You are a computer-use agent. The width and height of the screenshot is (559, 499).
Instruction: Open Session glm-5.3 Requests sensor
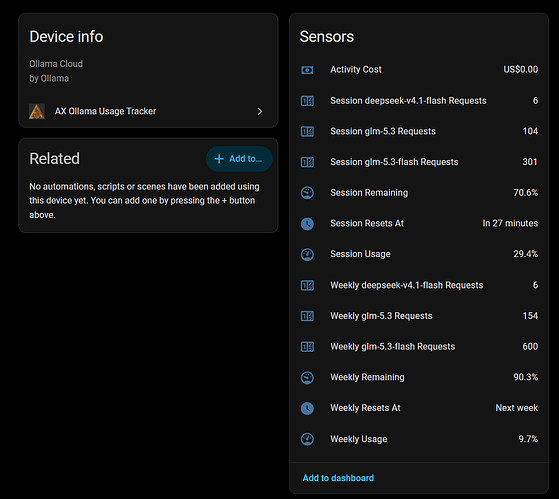tap(419, 132)
